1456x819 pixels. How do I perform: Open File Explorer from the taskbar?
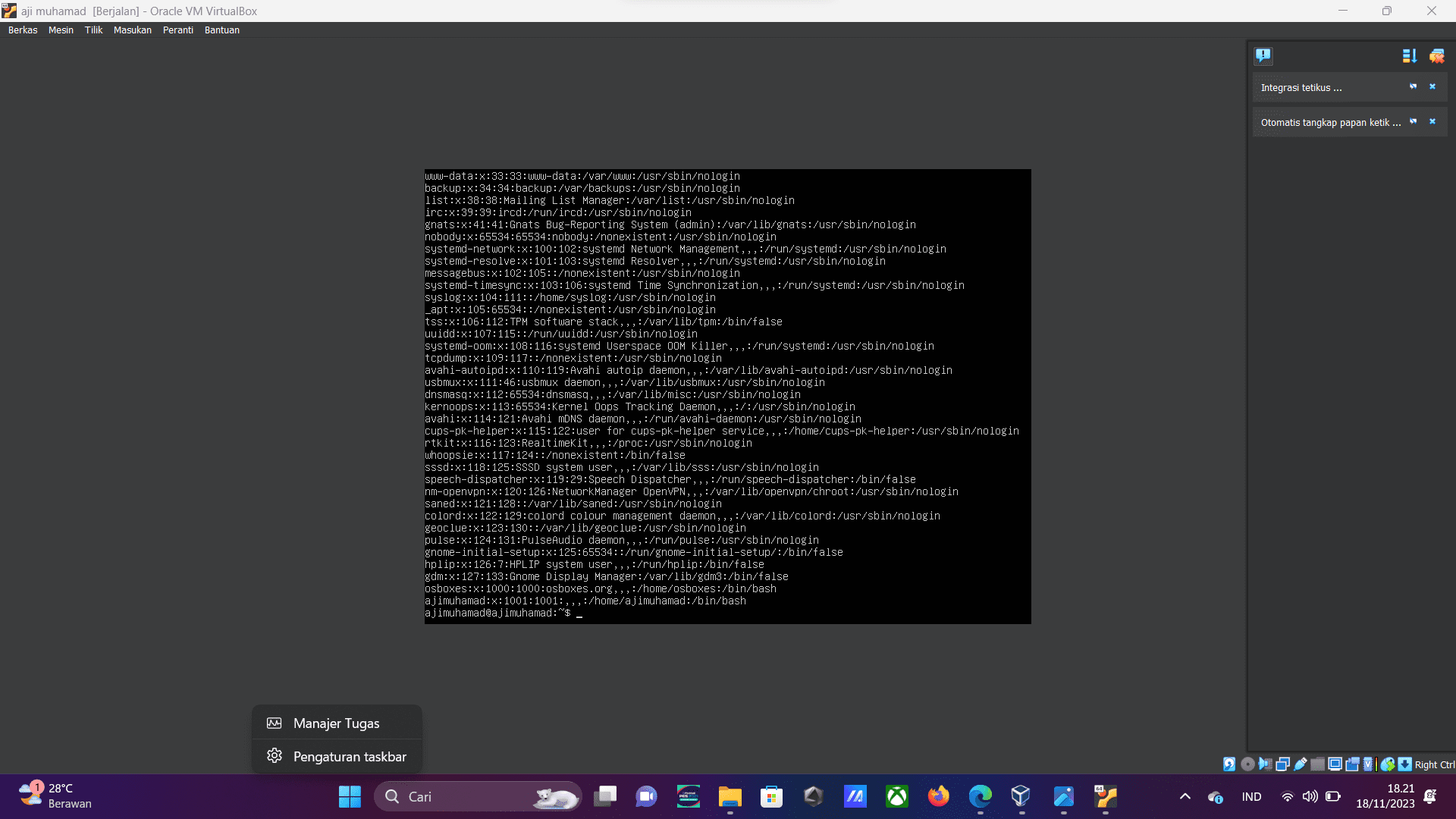730,796
